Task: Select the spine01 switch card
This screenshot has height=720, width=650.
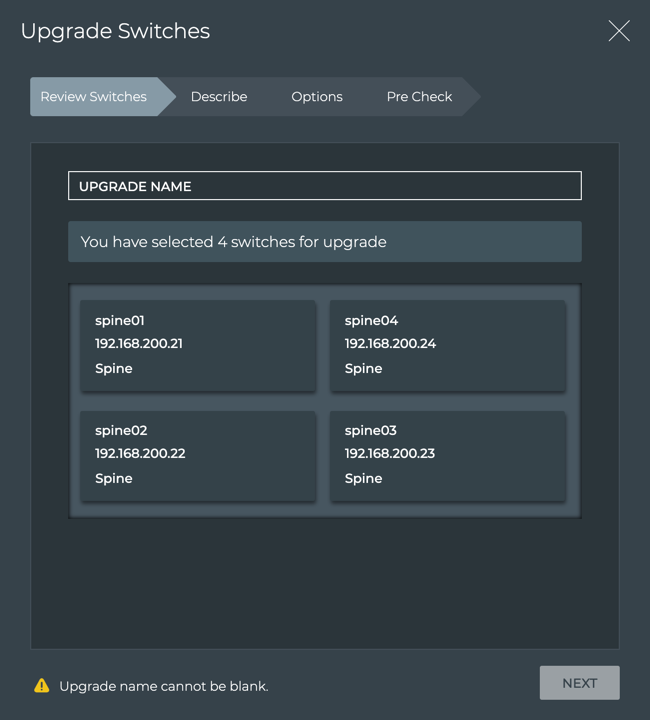Action: (x=198, y=345)
